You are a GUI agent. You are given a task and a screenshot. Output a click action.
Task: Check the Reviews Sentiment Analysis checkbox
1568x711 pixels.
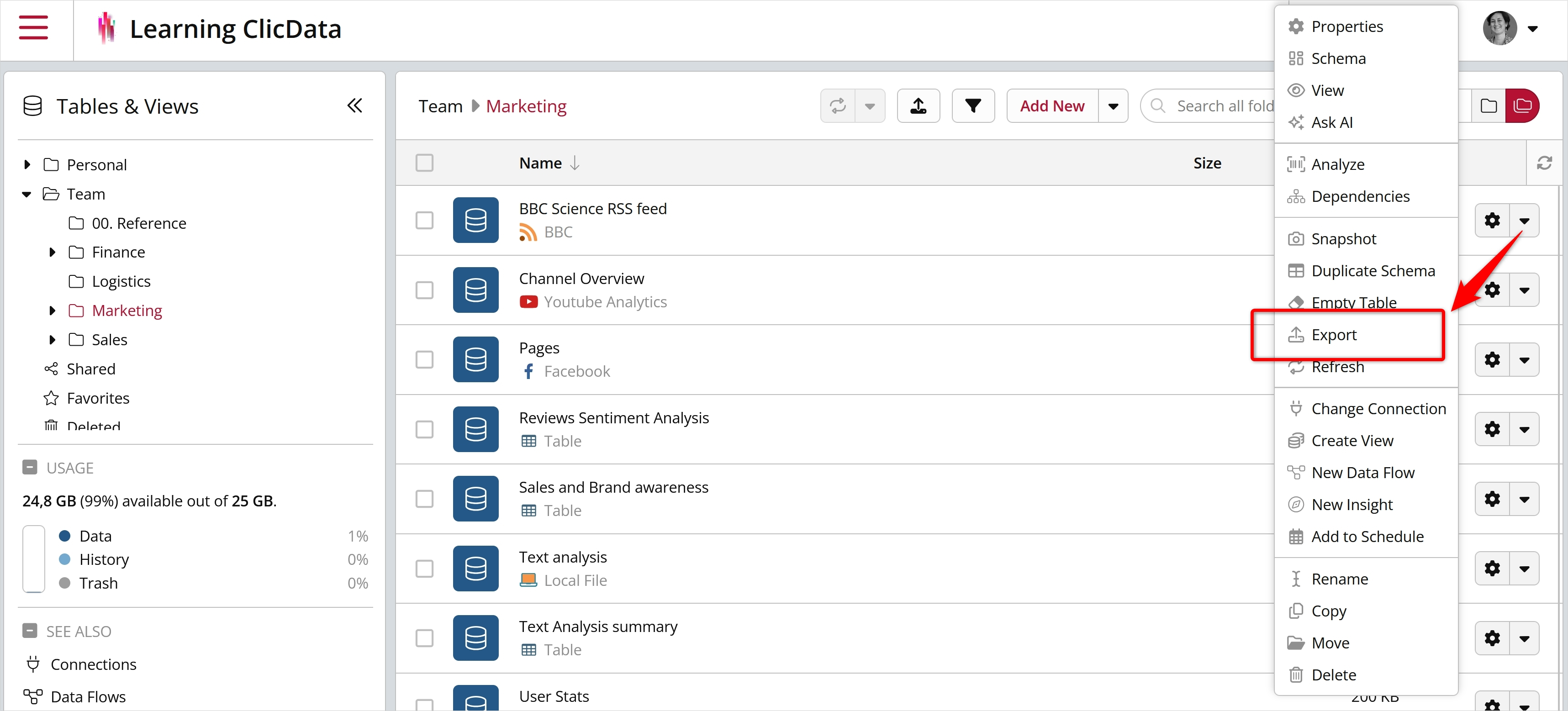click(x=424, y=430)
